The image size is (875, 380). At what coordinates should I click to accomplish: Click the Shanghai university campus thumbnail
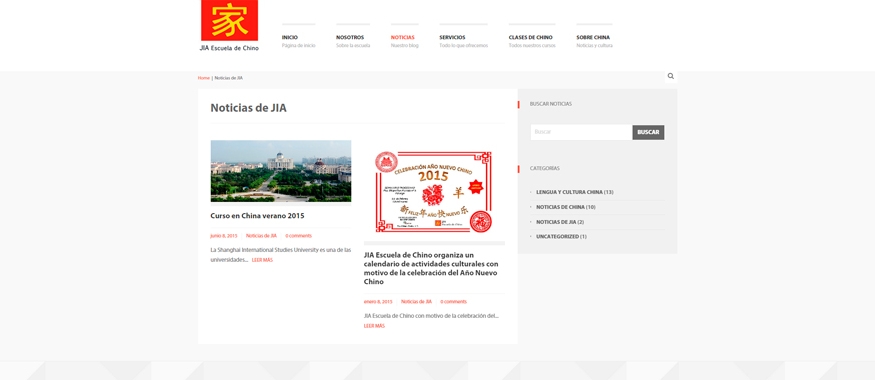click(x=281, y=171)
